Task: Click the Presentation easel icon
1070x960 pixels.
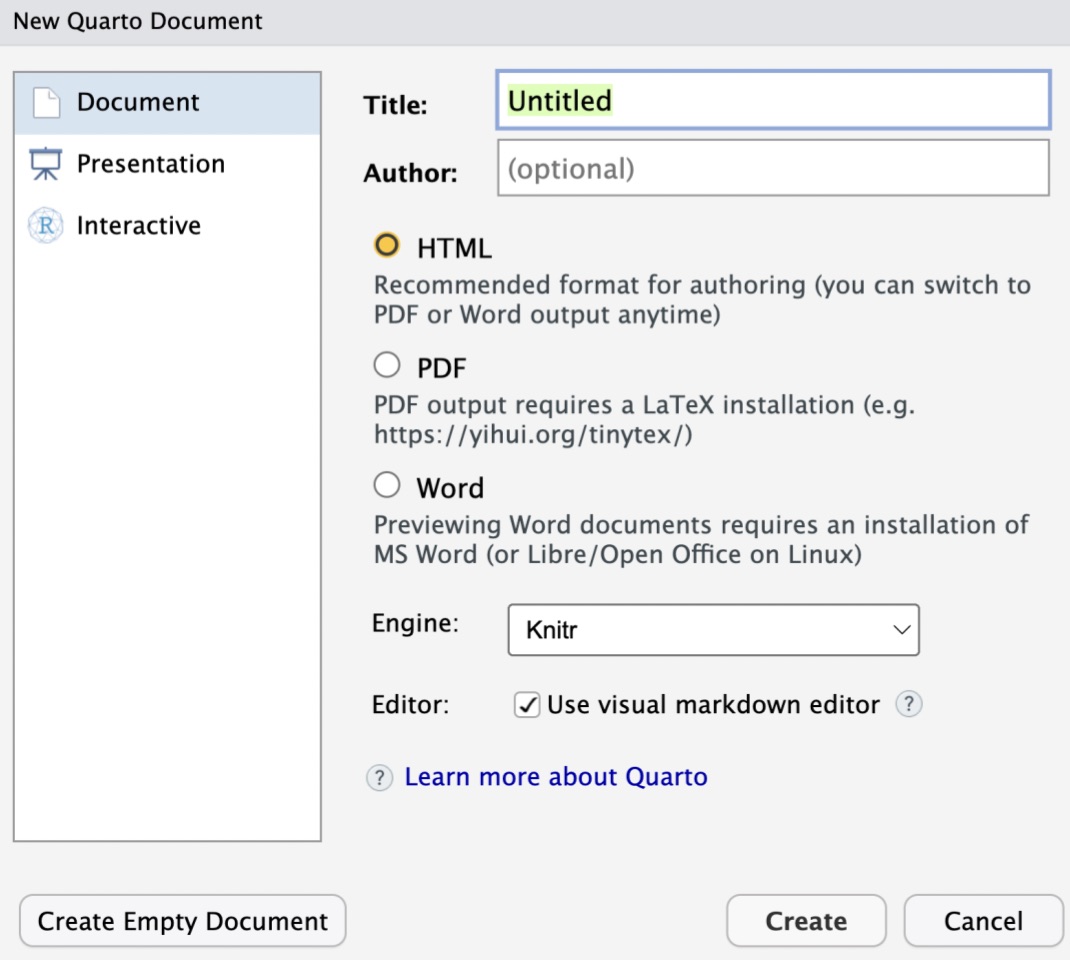Action: click(x=46, y=164)
